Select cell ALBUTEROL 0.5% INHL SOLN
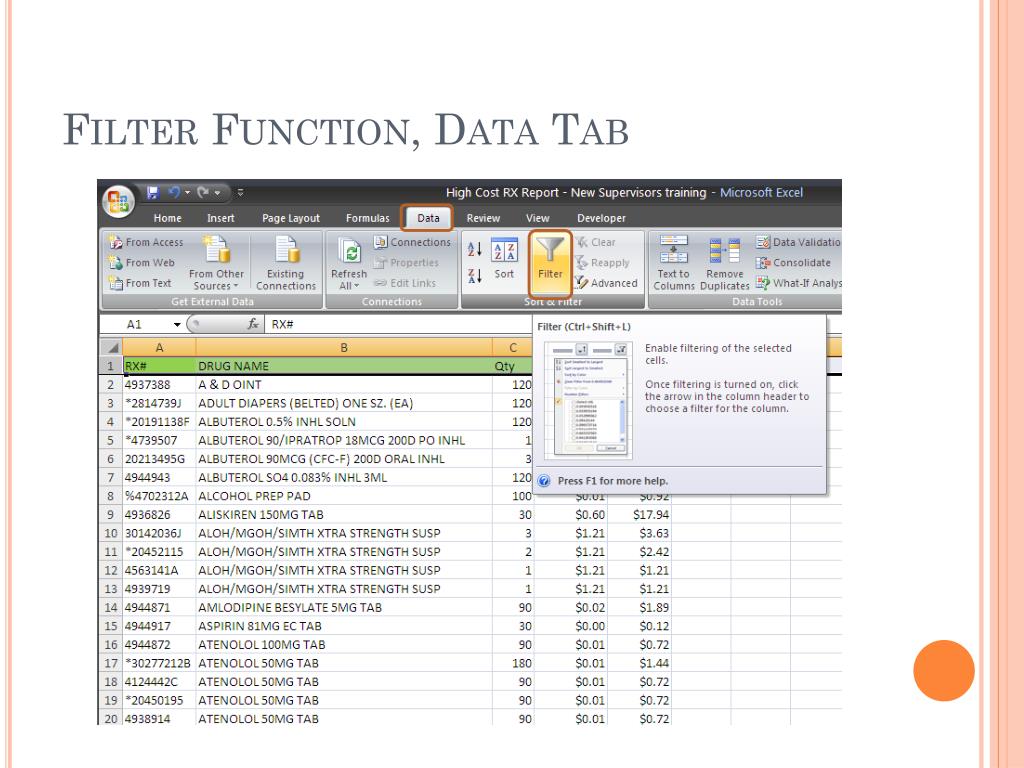This screenshot has width=1024, height=768. [344, 422]
